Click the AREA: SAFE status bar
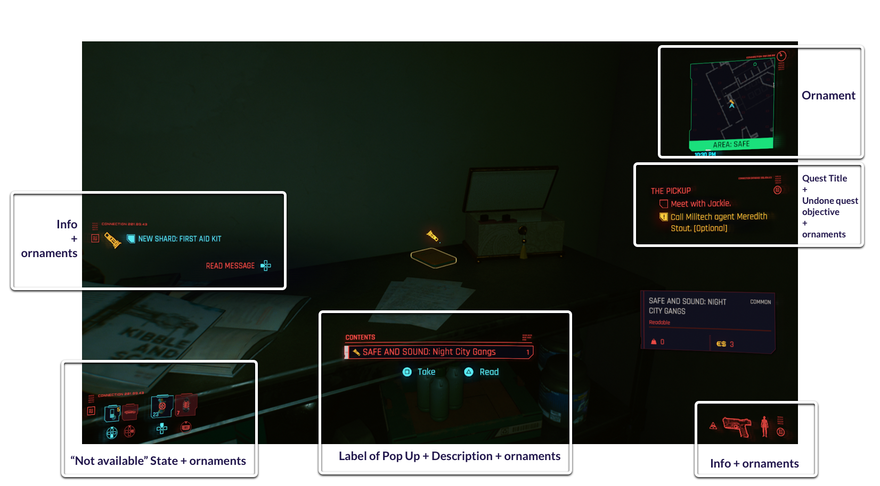The width and height of the screenshot is (880, 486). coord(731,144)
